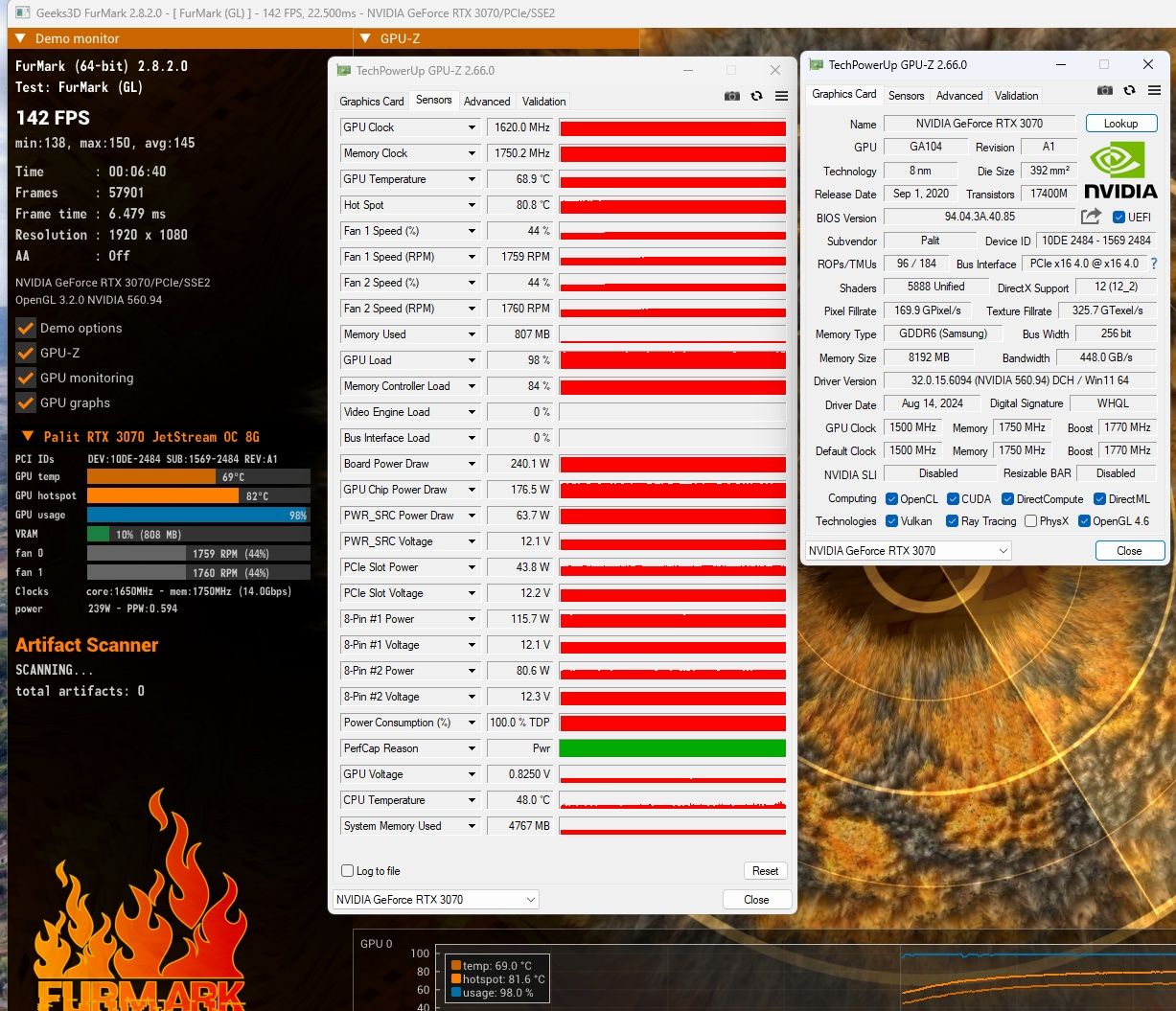1176x1011 pixels.
Task: Open Board Power Draw dropdown arrow
Action: point(472,464)
